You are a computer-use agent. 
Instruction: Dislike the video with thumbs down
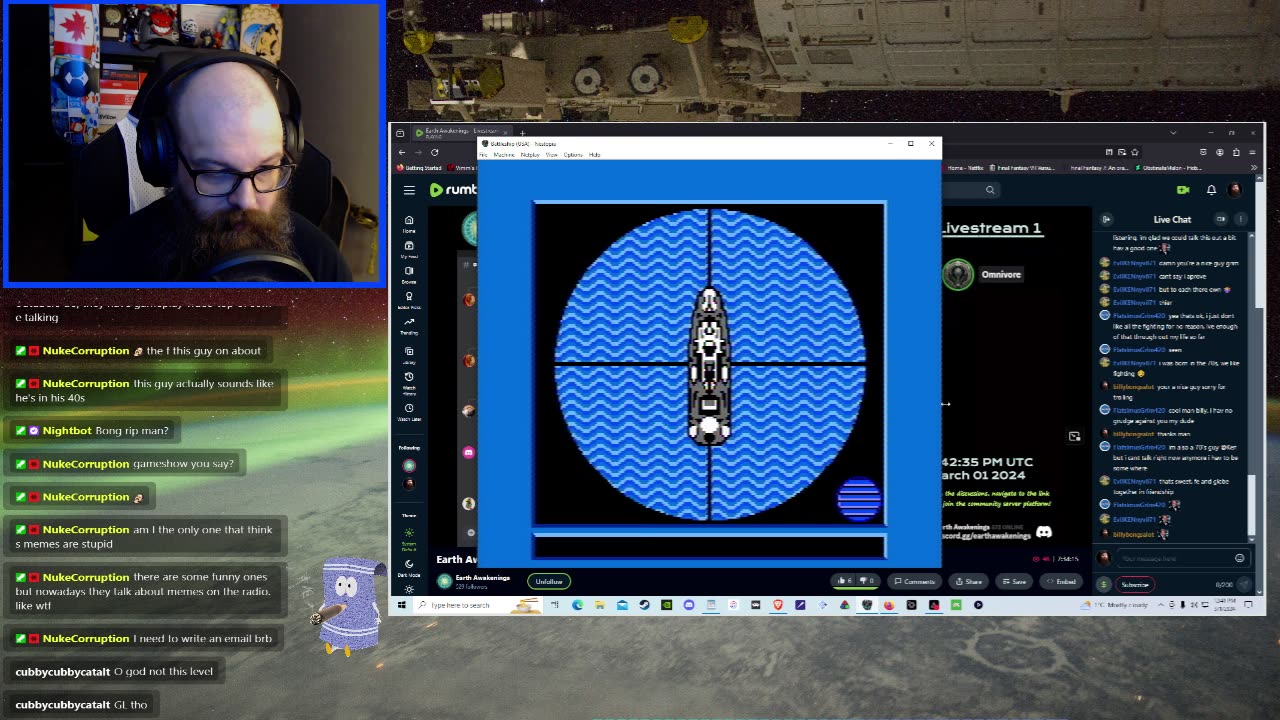pyautogui.click(x=866, y=581)
